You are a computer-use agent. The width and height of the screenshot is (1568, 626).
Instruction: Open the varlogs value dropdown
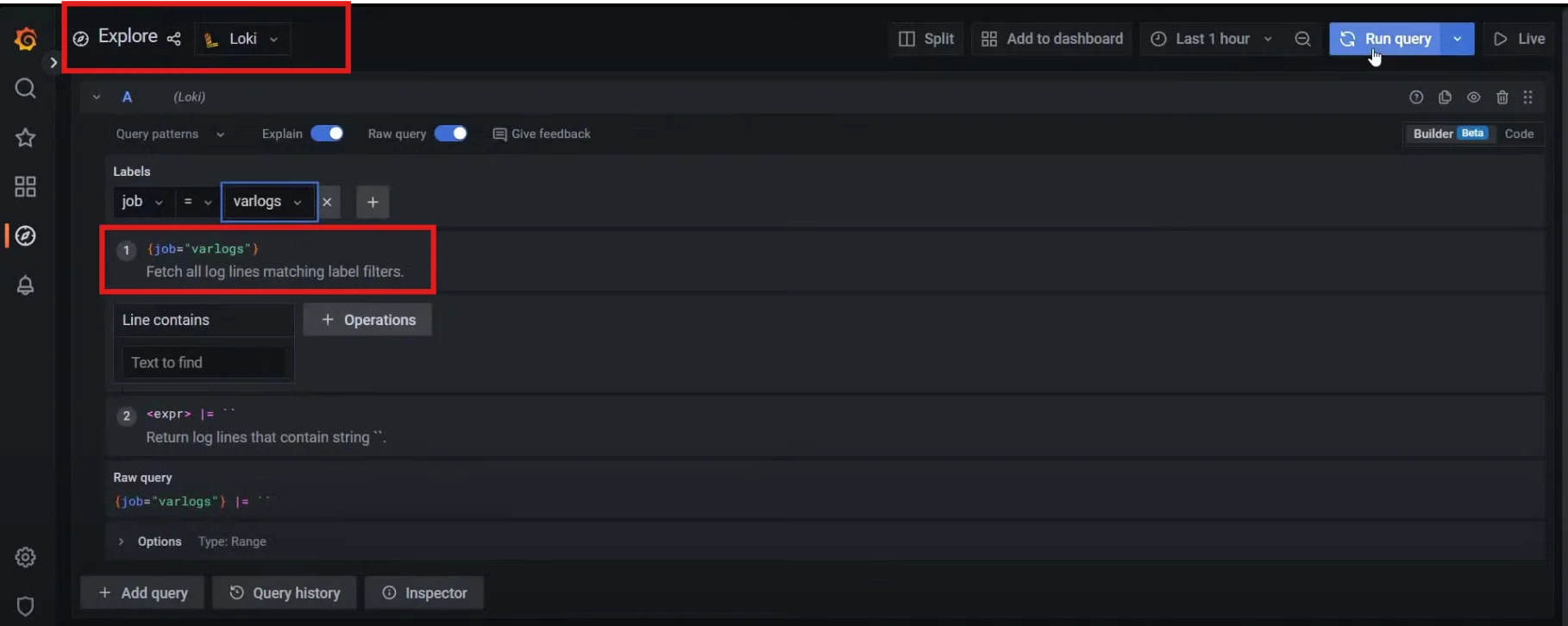269,202
